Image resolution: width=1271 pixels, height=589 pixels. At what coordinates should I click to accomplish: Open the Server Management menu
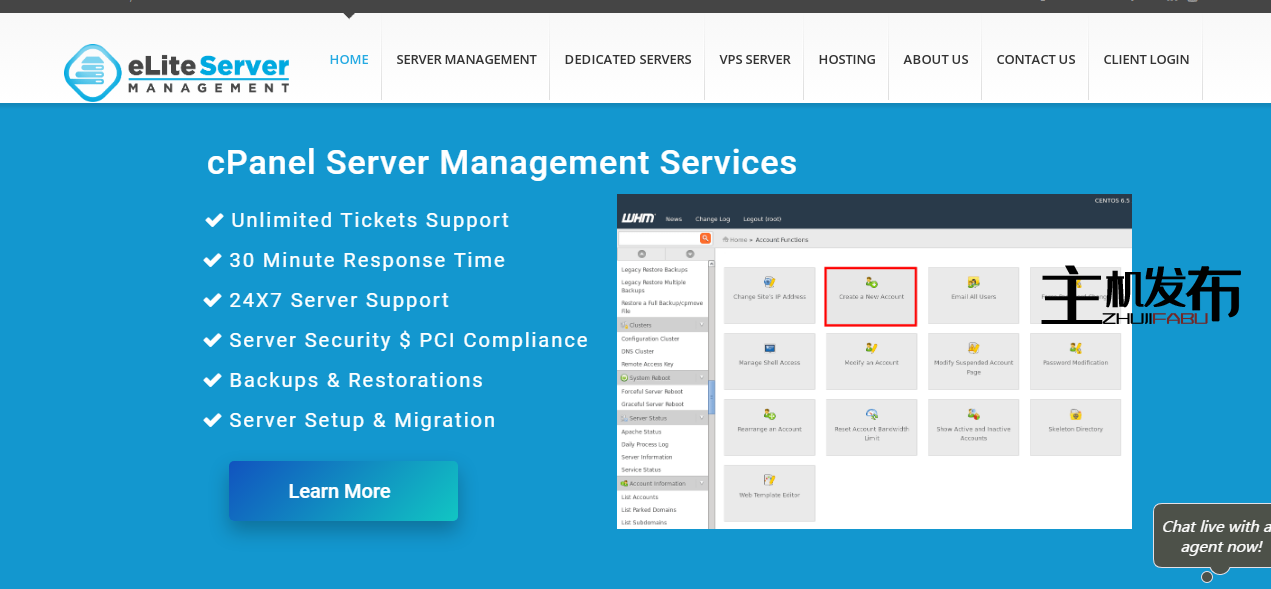click(466, 59)
